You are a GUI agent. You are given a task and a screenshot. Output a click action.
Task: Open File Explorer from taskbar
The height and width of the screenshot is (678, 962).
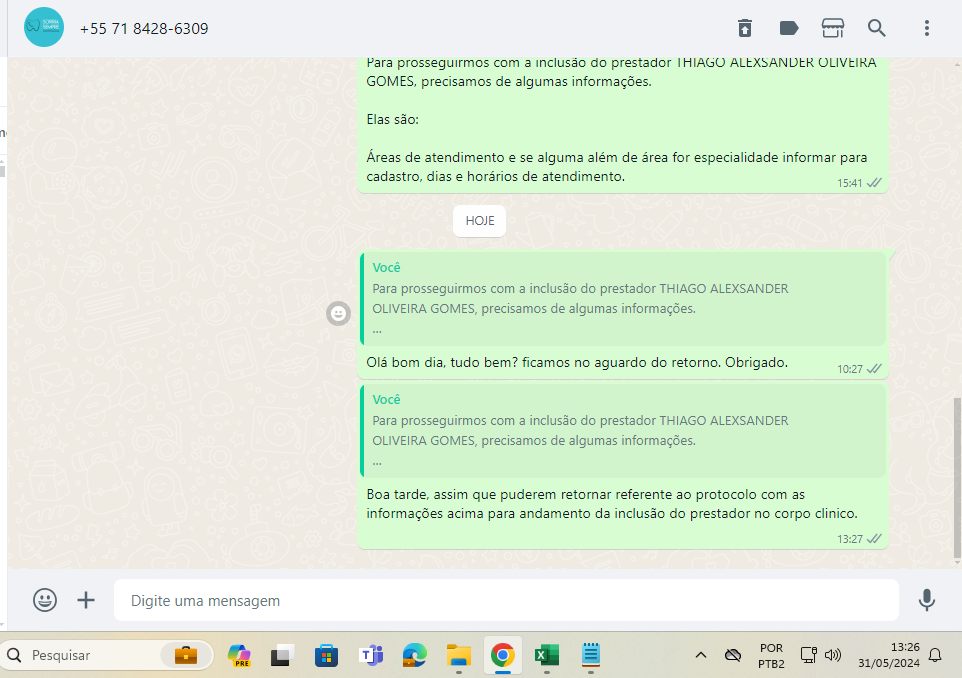459,655
